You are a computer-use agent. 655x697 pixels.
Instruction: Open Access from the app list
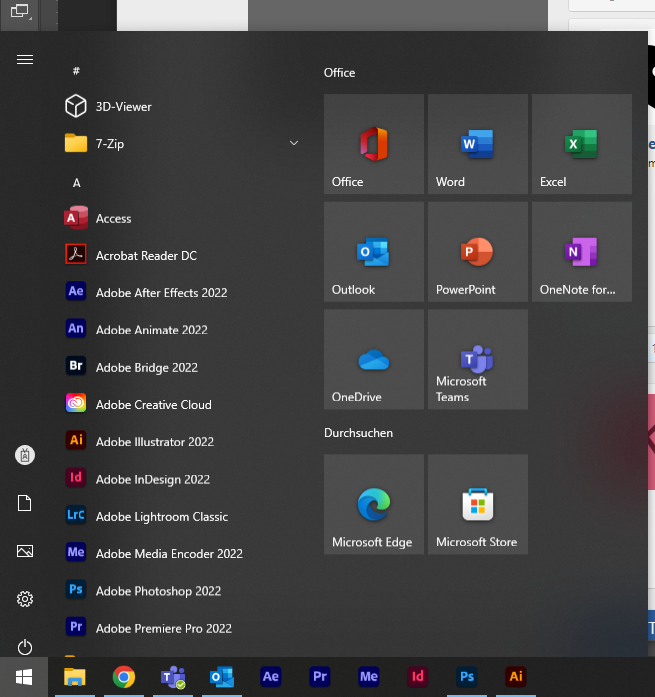click(x=182, y=218)
